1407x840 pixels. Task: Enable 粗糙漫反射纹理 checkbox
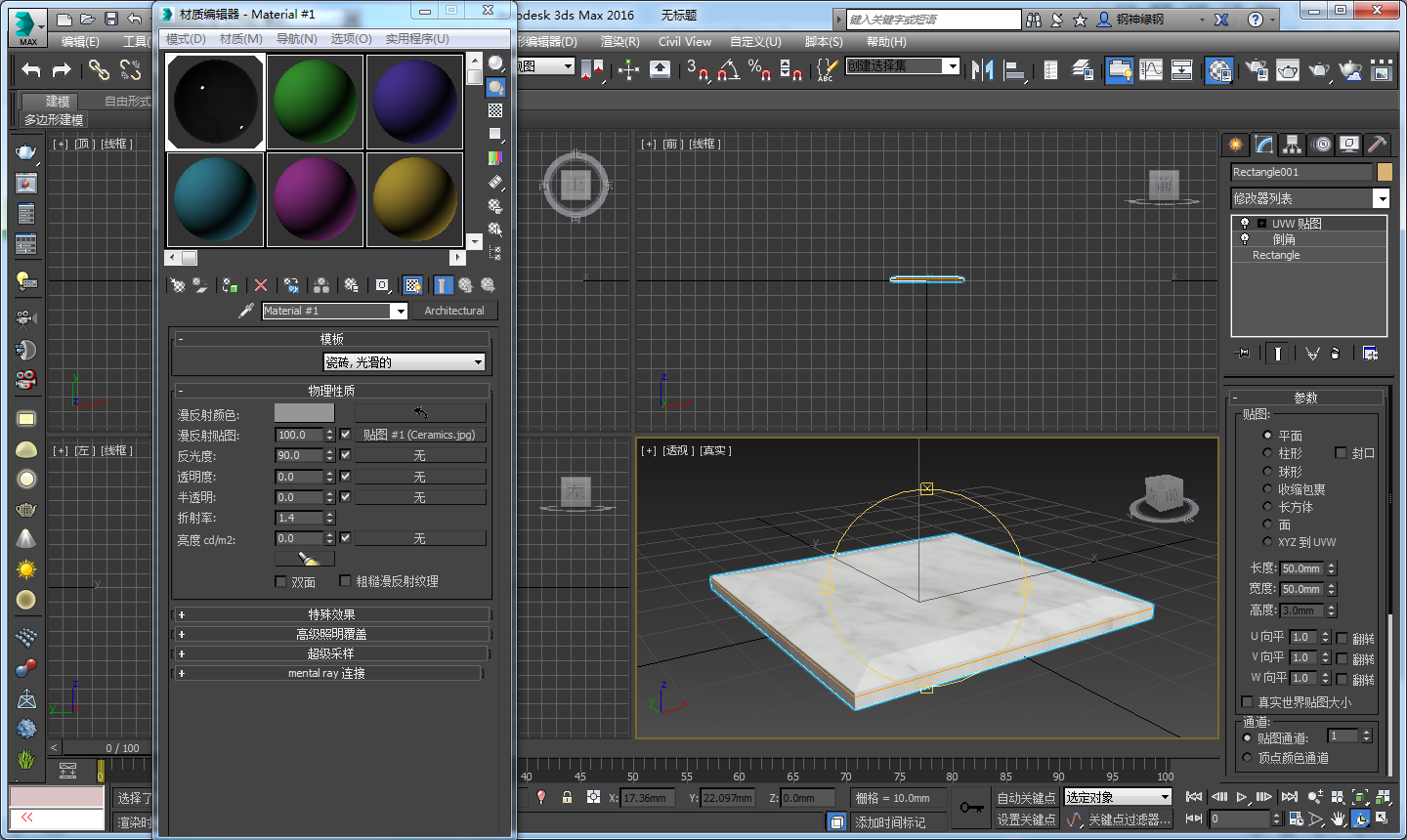point(345,581)
